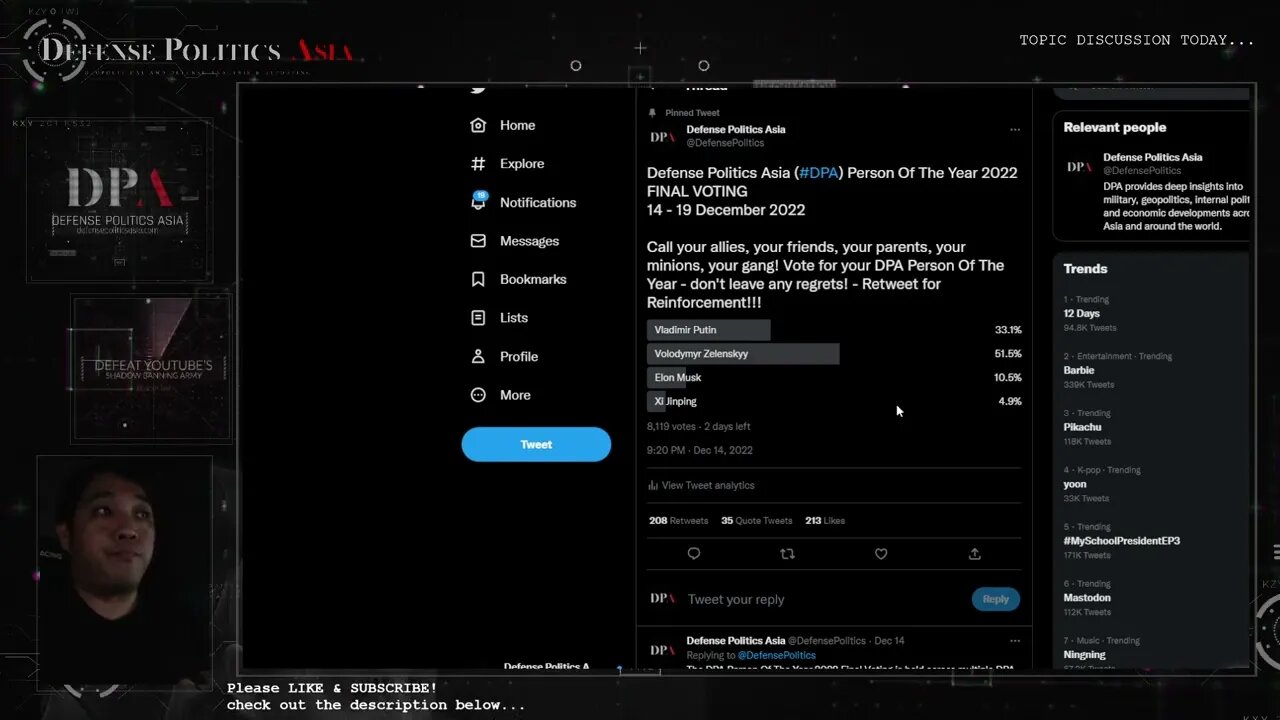
Task: Click the Lists icon
Action: [478, 318]
